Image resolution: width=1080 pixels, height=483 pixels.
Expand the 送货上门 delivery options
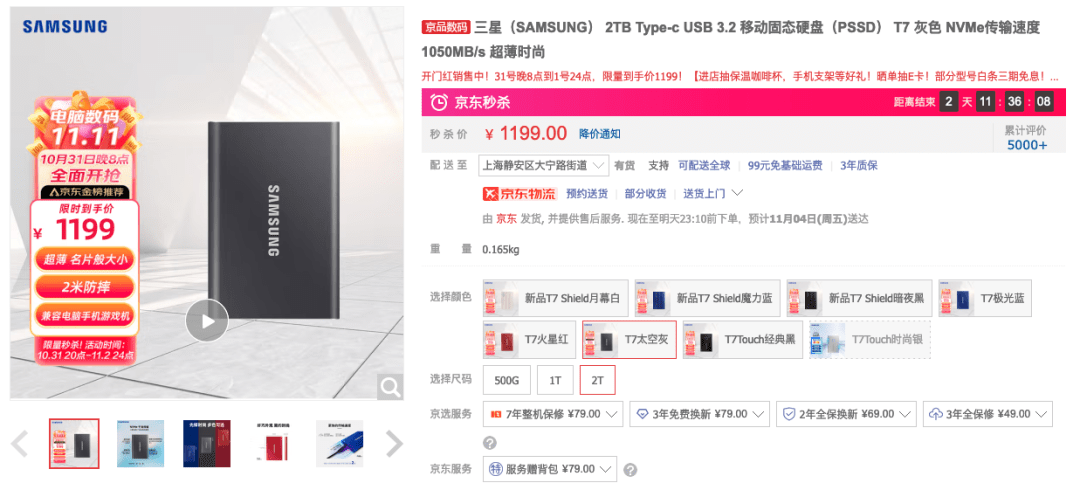click(713, 194)
